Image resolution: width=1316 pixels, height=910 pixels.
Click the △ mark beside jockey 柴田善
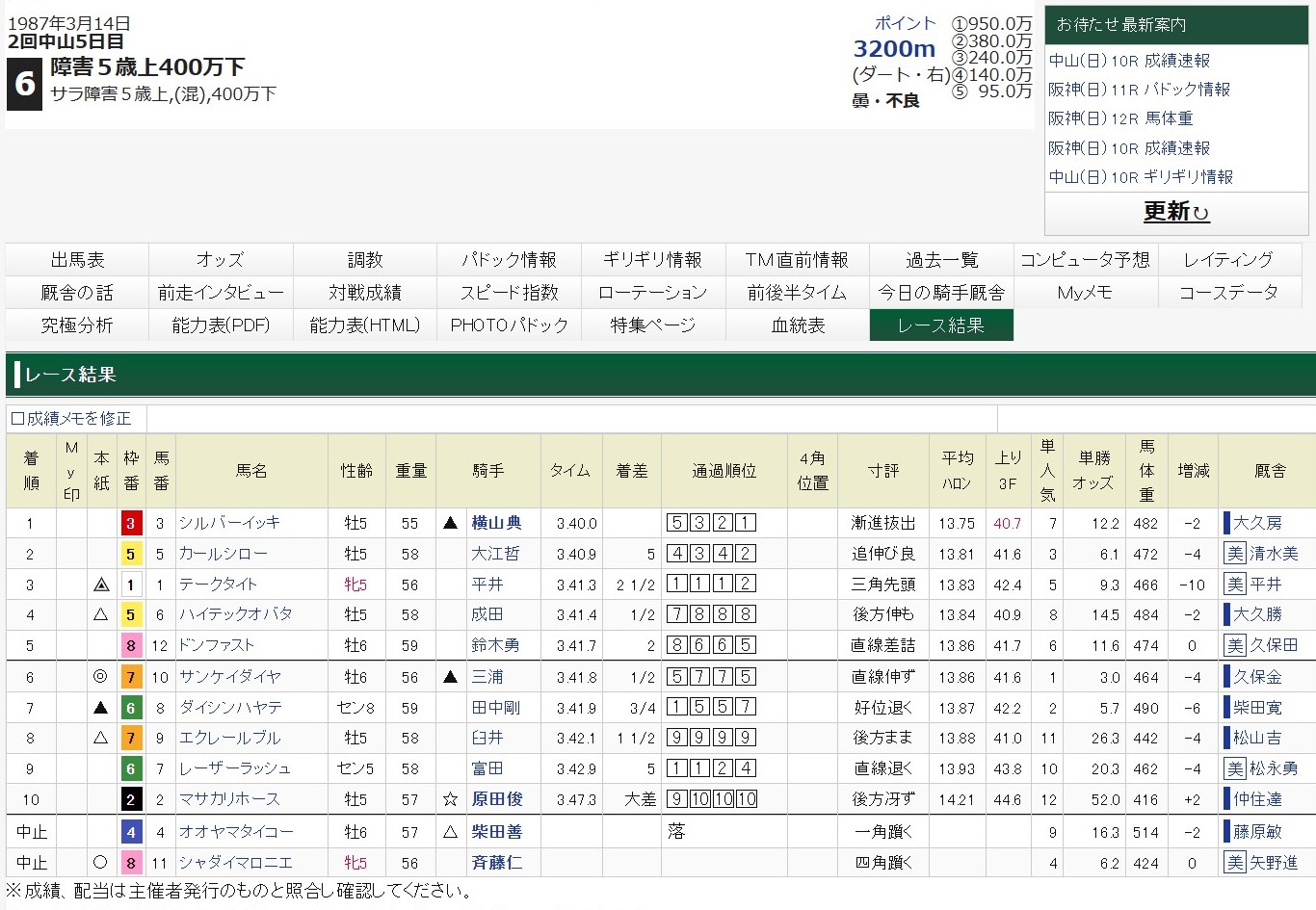(x=450, y=831)
